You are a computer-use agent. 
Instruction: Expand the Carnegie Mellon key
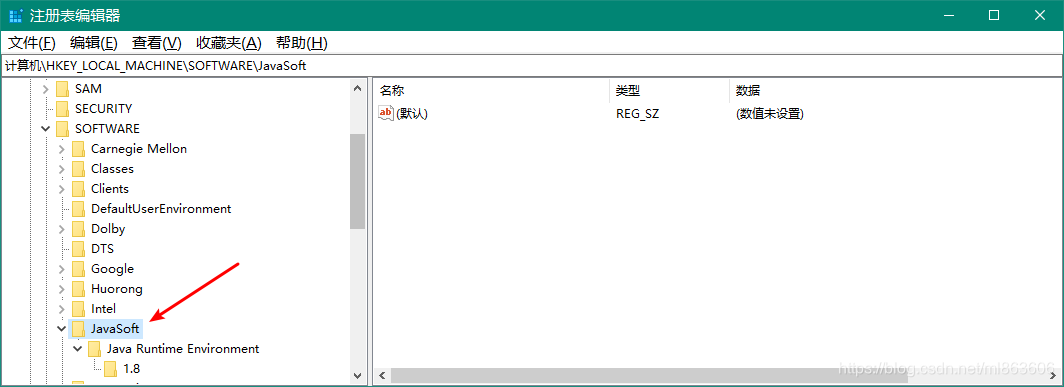62,149
